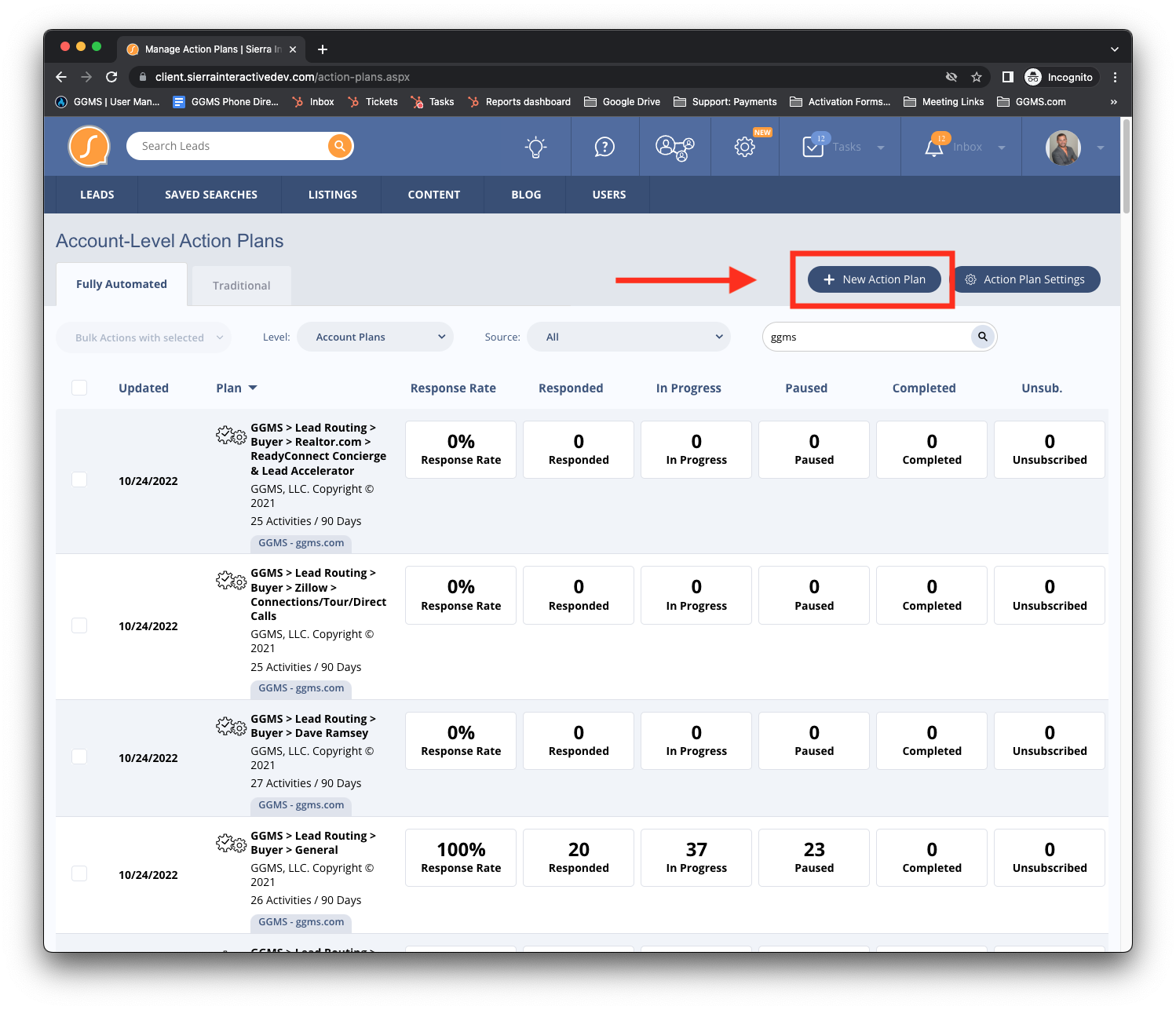The height and width of the screenshot is (1010, 1176).
Task: Open the browser tab list chevron
Action: [x=1115, y=49]
